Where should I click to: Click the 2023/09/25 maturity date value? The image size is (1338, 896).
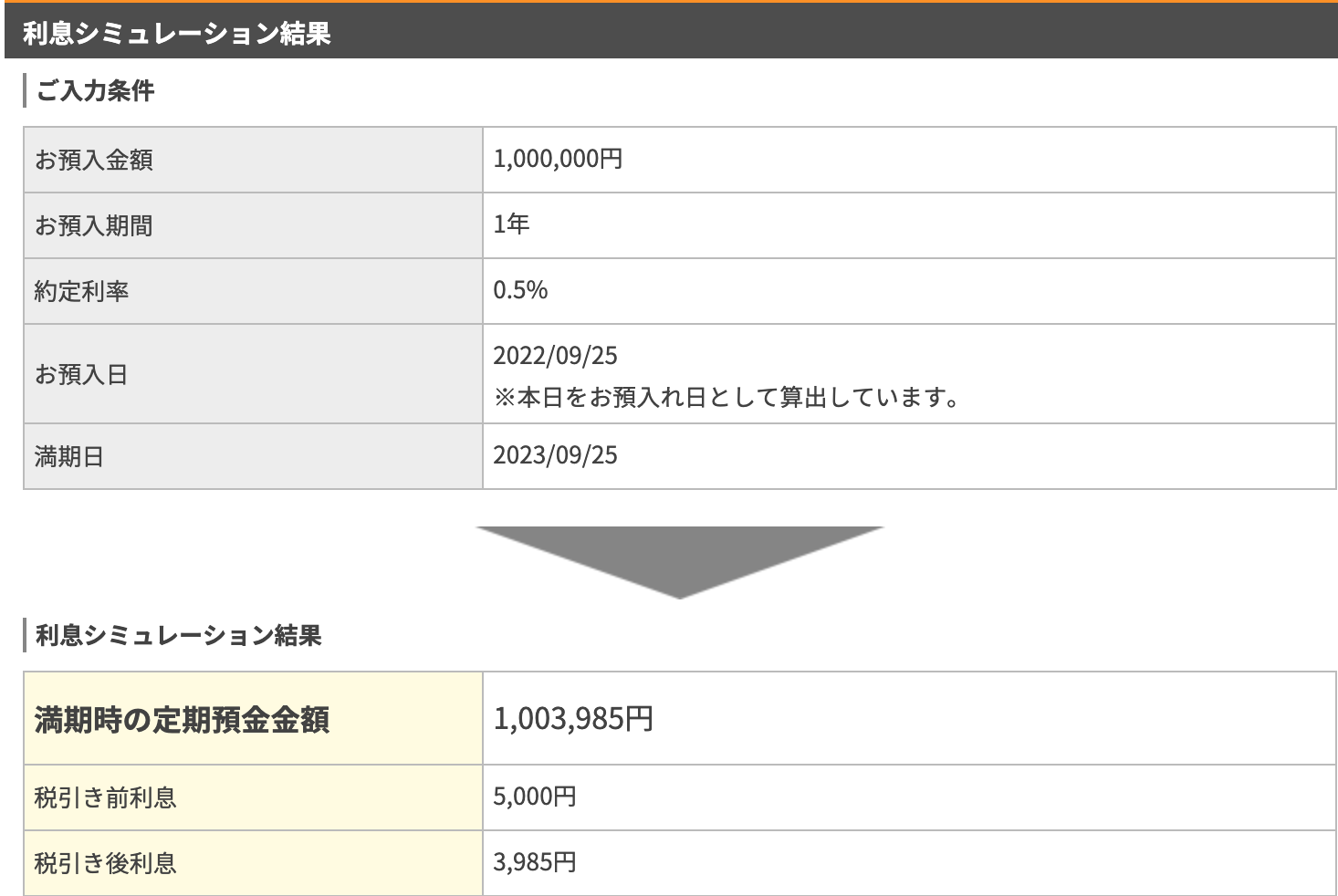point(555,455)
